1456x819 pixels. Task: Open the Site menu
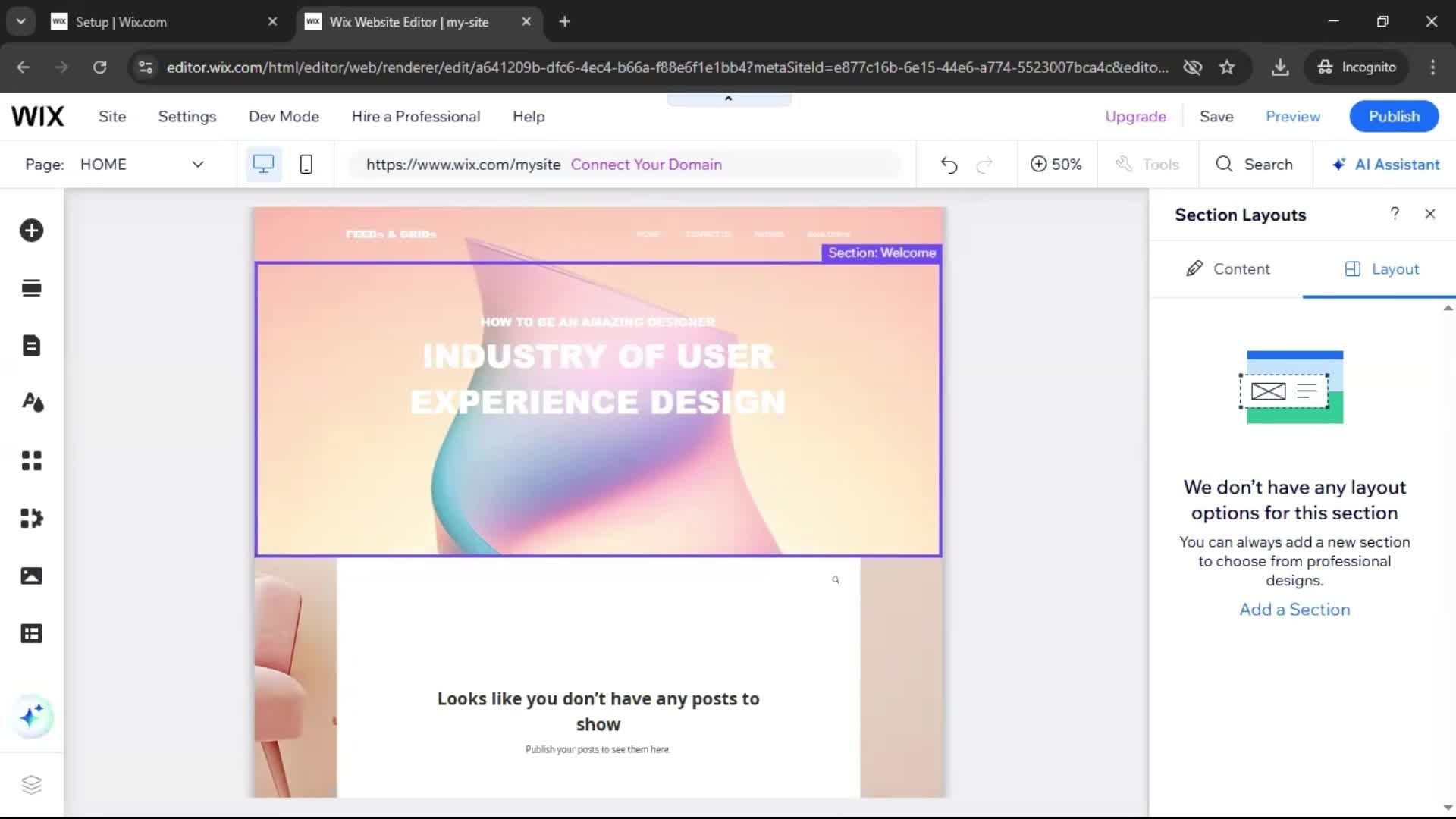click(112, 117)
